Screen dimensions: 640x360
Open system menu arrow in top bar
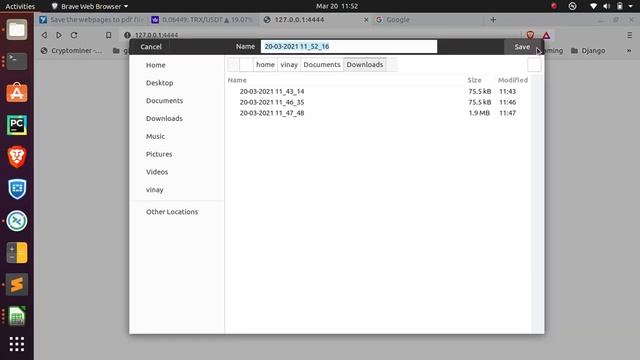click(631, 6)
